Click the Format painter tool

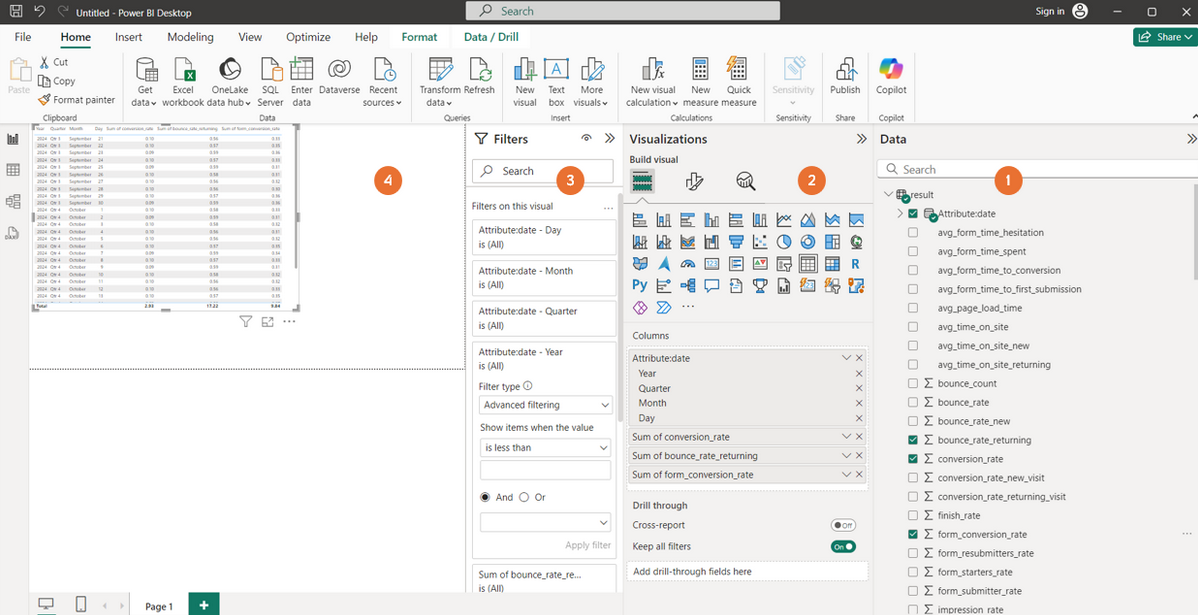[x=76, y=100]
